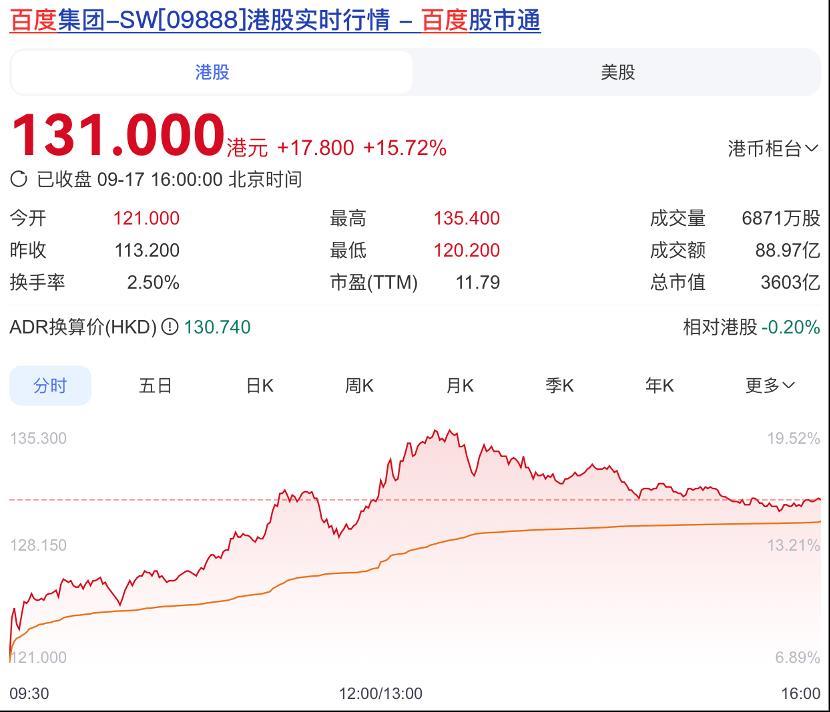830x712 pixels.
Task: Select the 五日 five-day chart view
Action: click(152, 384)
